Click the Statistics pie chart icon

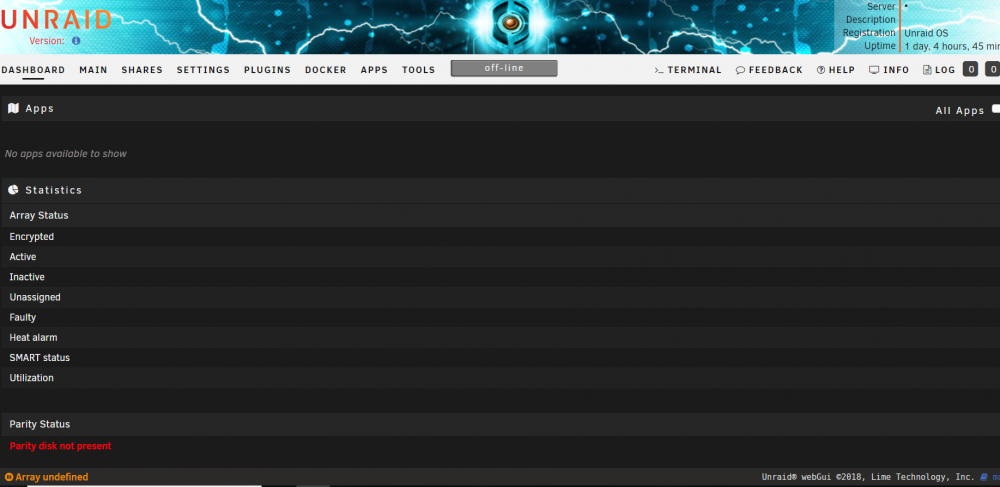13,190
